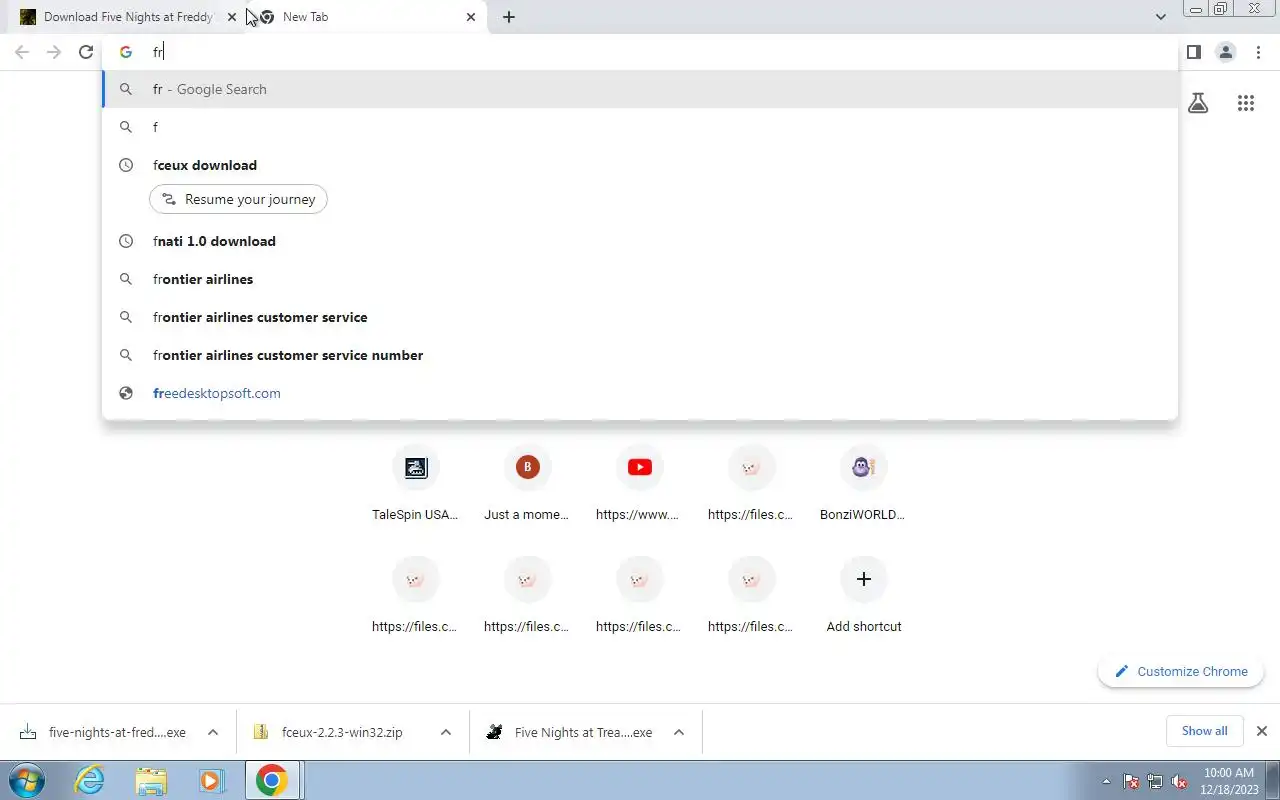Close the downloads bar
Screen dimensions: 1280x800
pos(1262,731)
